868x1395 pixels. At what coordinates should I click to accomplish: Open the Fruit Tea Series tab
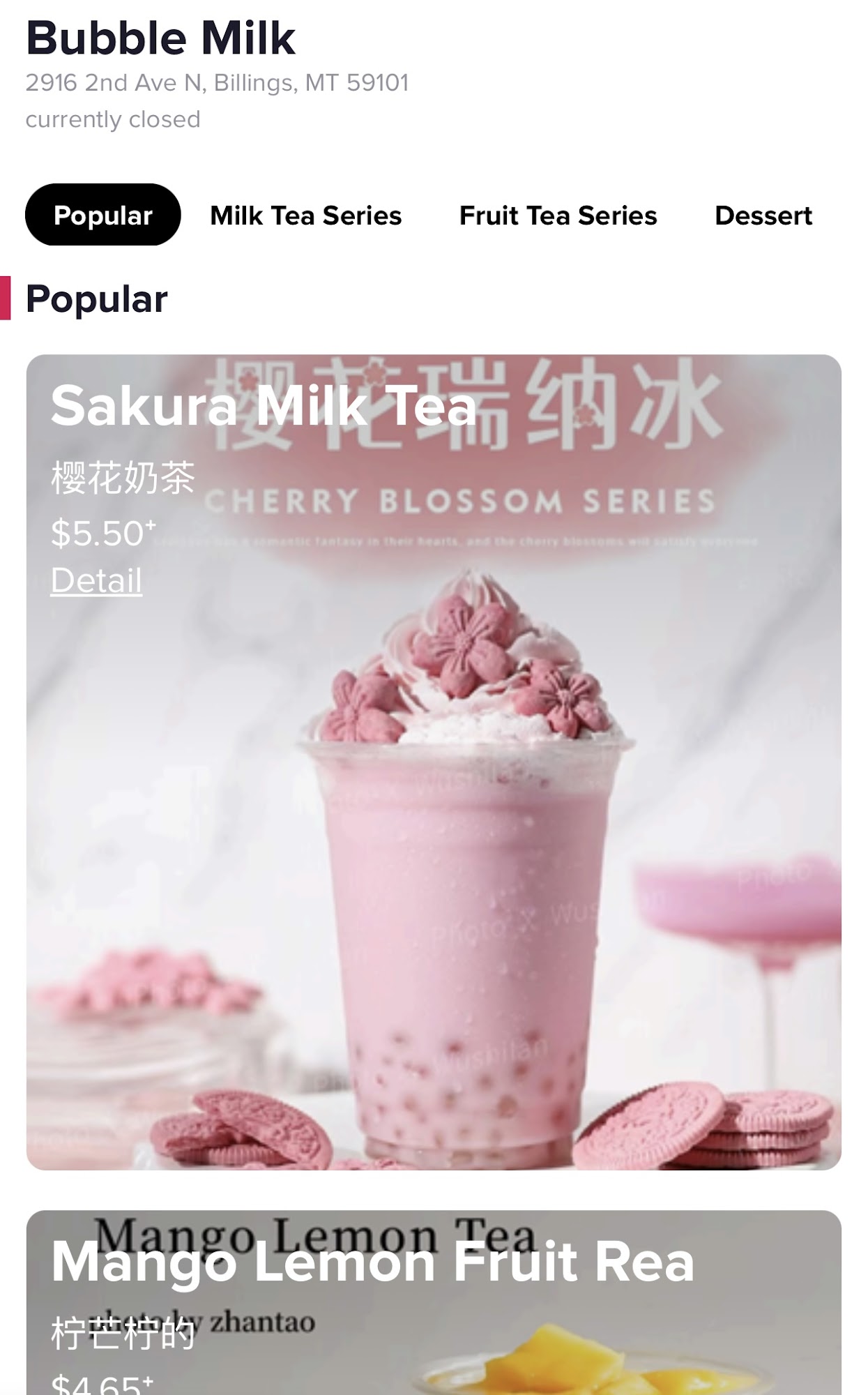[558, 216]
